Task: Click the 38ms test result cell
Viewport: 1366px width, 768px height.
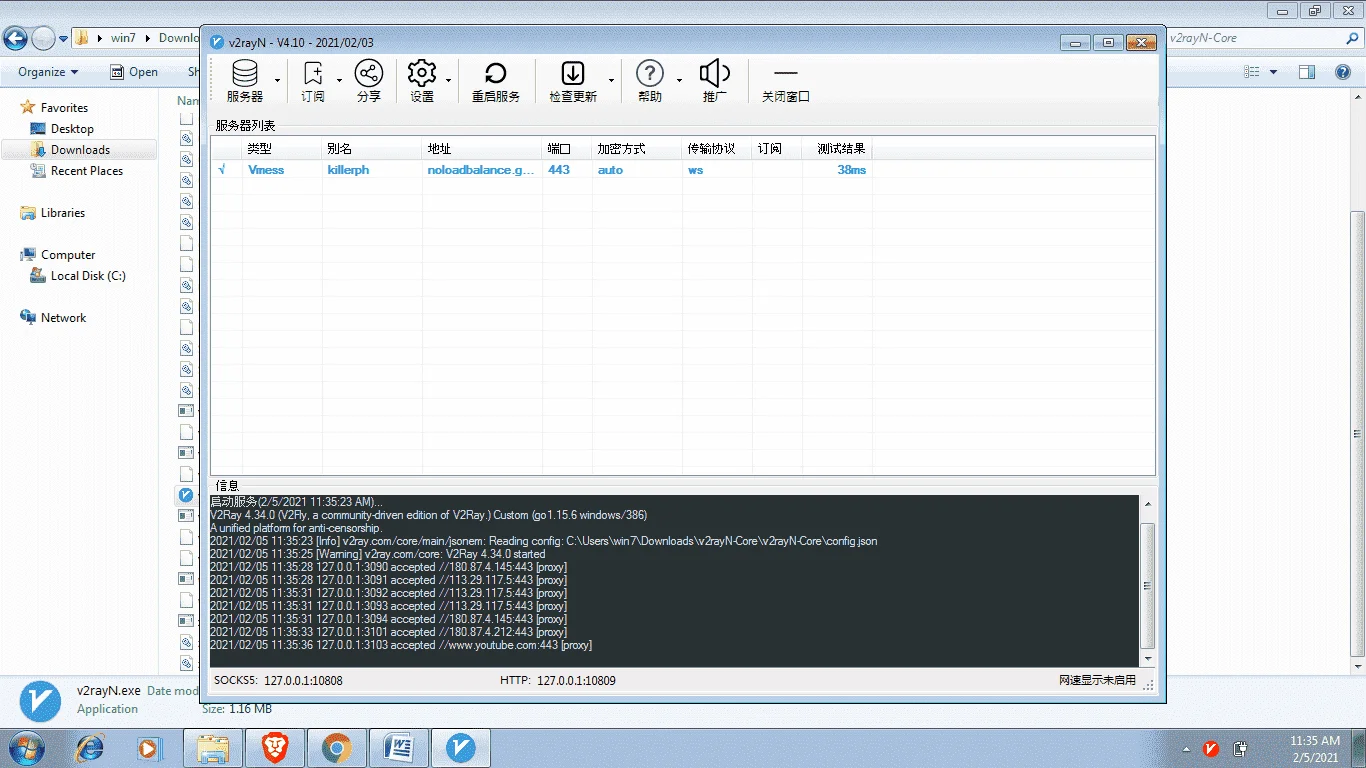Action: pos(852,170)
